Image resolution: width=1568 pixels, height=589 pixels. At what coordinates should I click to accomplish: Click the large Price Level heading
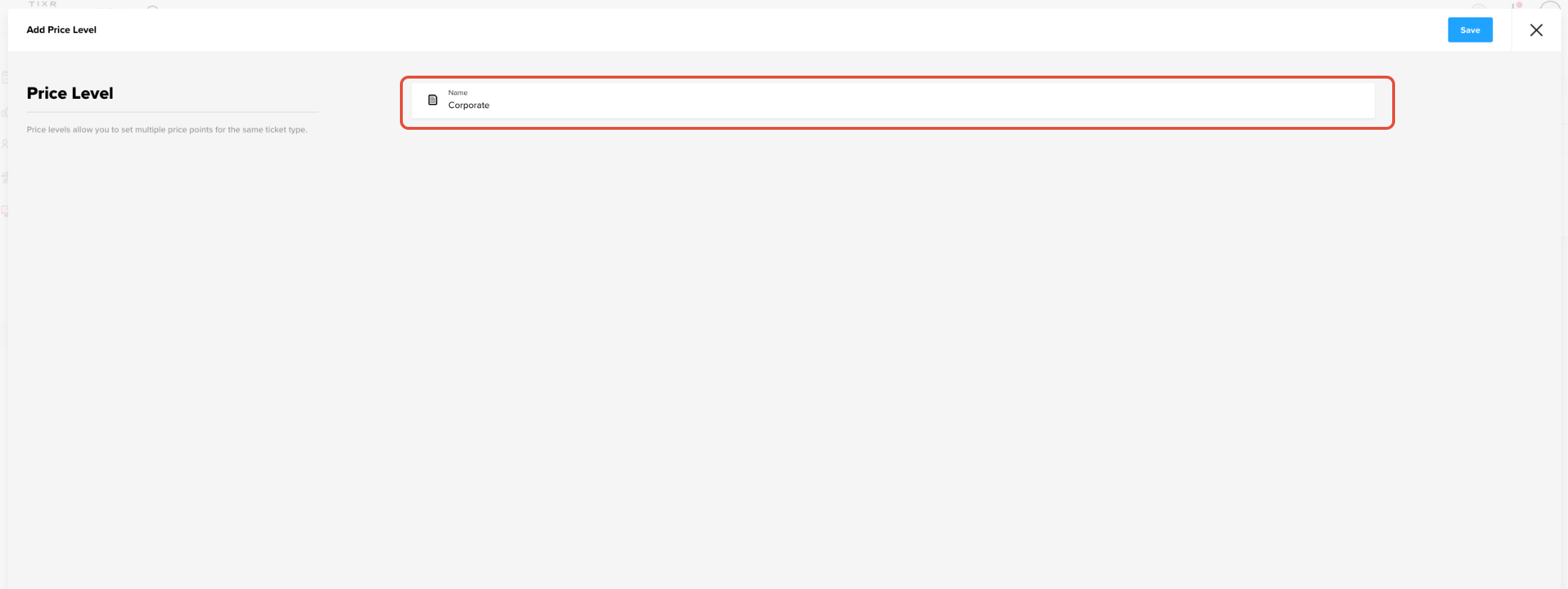click(70, 93)
